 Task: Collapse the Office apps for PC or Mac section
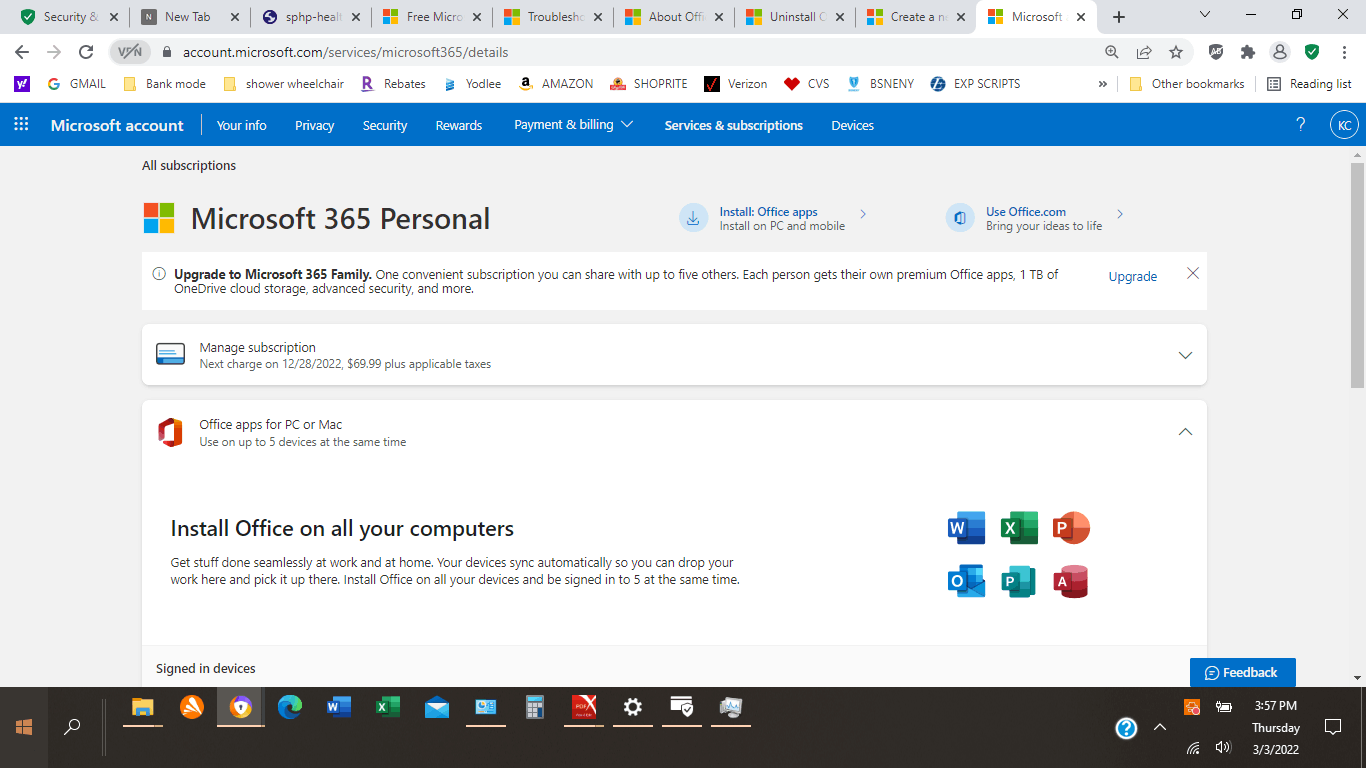(1185, 432)
